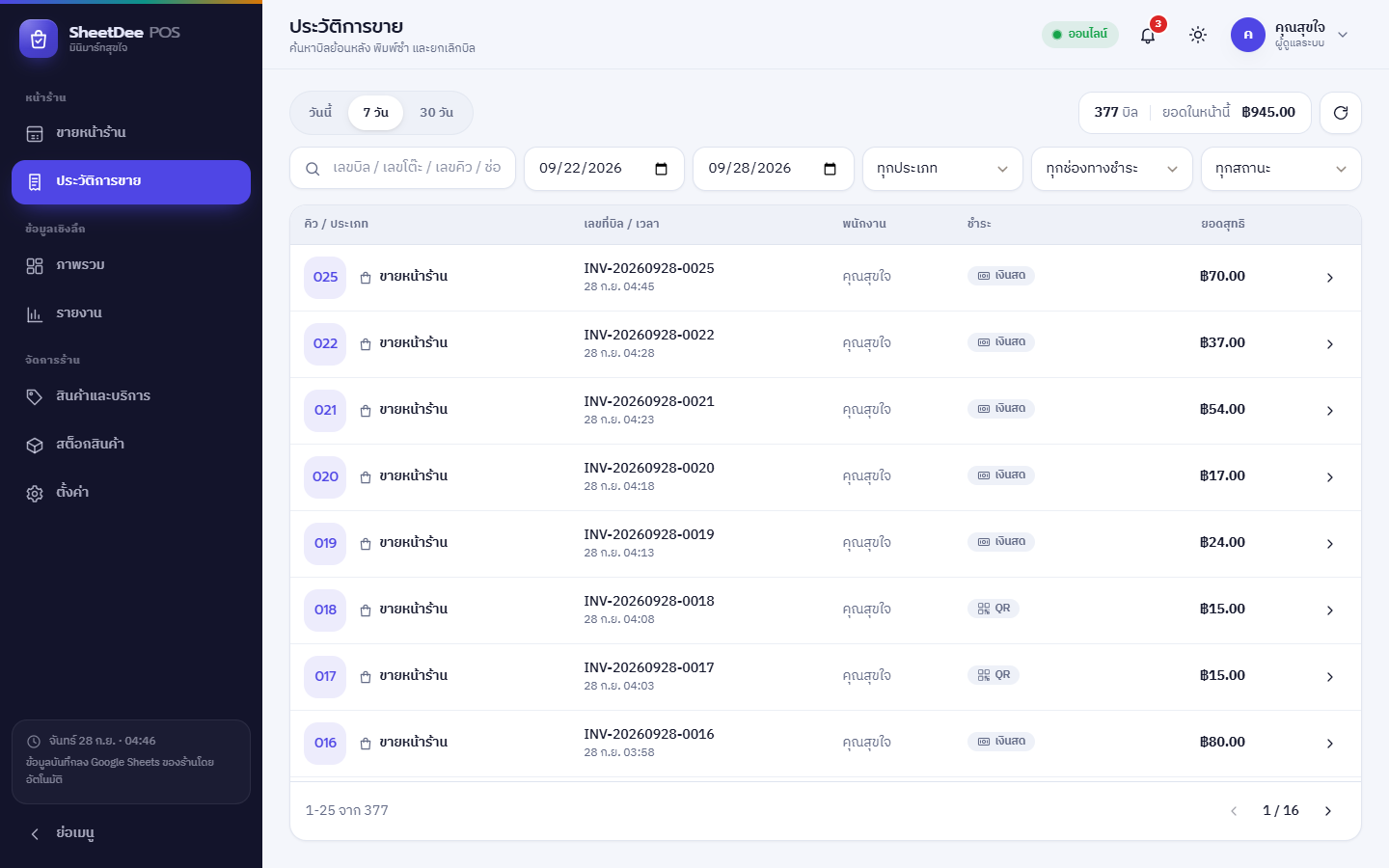Click the search magnifier icon
This screenshot has width=1389, height=868.
(313, 169)
